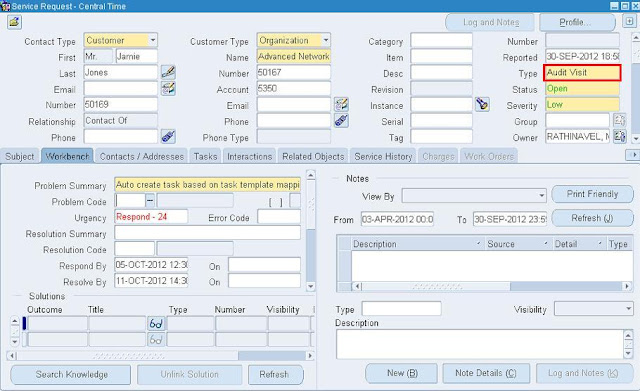The image size is (640, 391).
Task: Click the email edit icon beside contact Email
Action: click(x=168, y=88)
